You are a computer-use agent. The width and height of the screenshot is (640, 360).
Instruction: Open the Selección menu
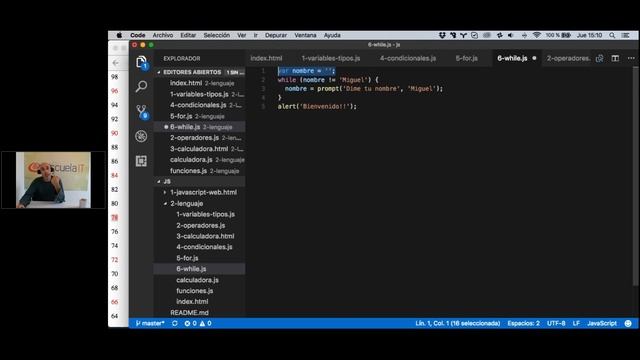coord(217,36)
